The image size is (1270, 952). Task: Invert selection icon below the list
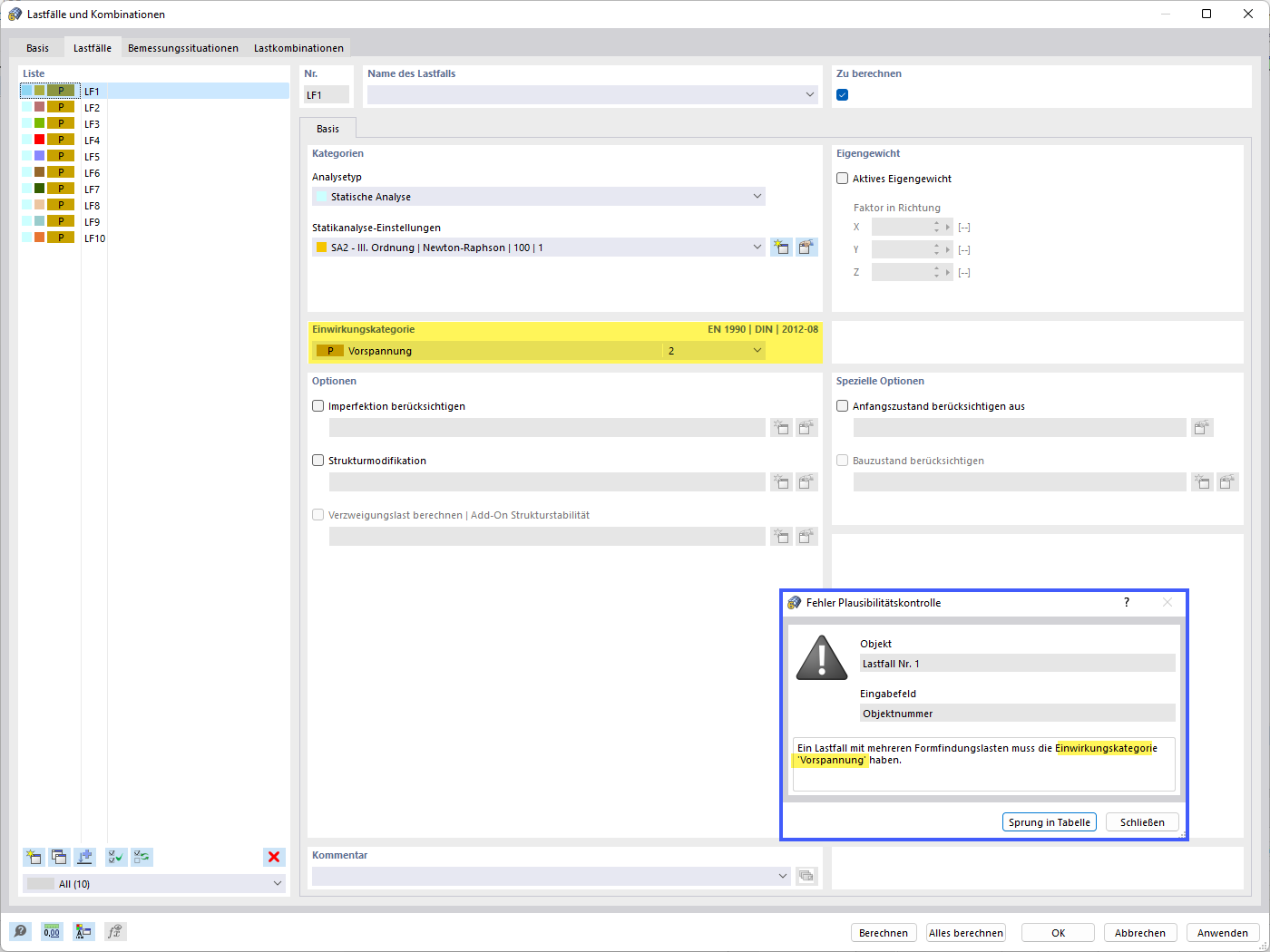(x=142, y=857)
